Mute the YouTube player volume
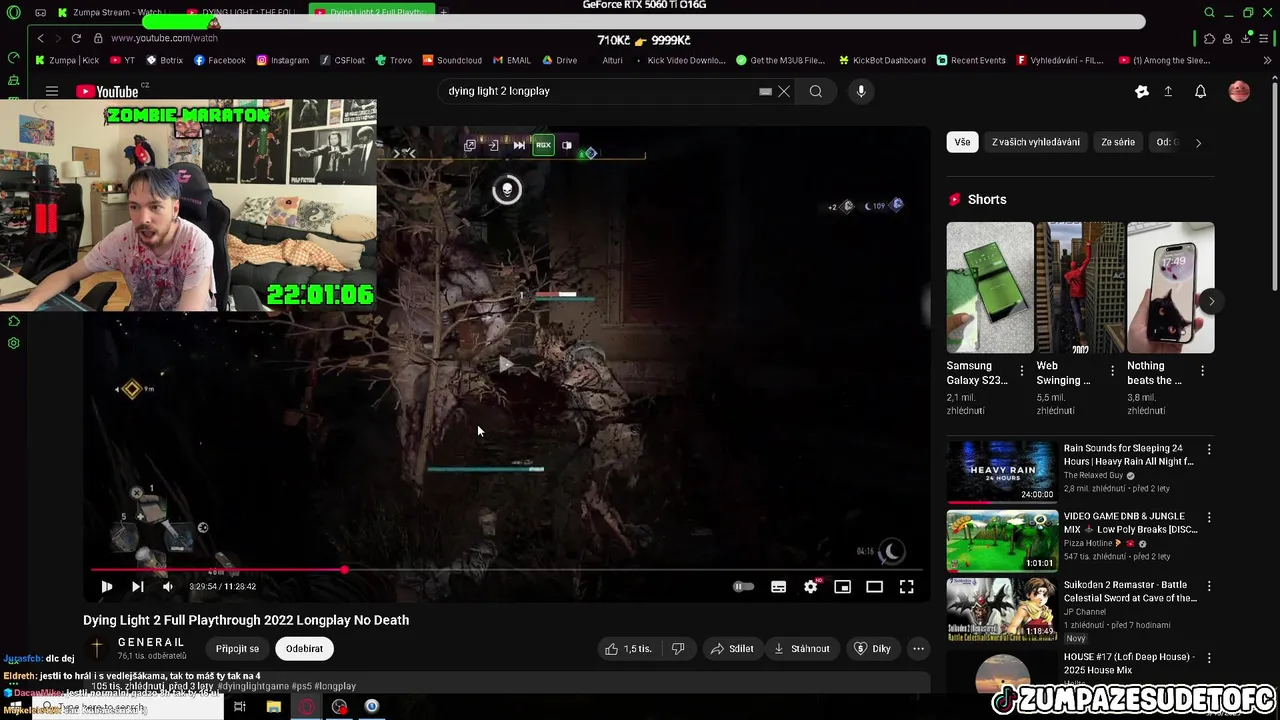The width and height of the screenshot is (1280, 720). (x=167, y=587)
